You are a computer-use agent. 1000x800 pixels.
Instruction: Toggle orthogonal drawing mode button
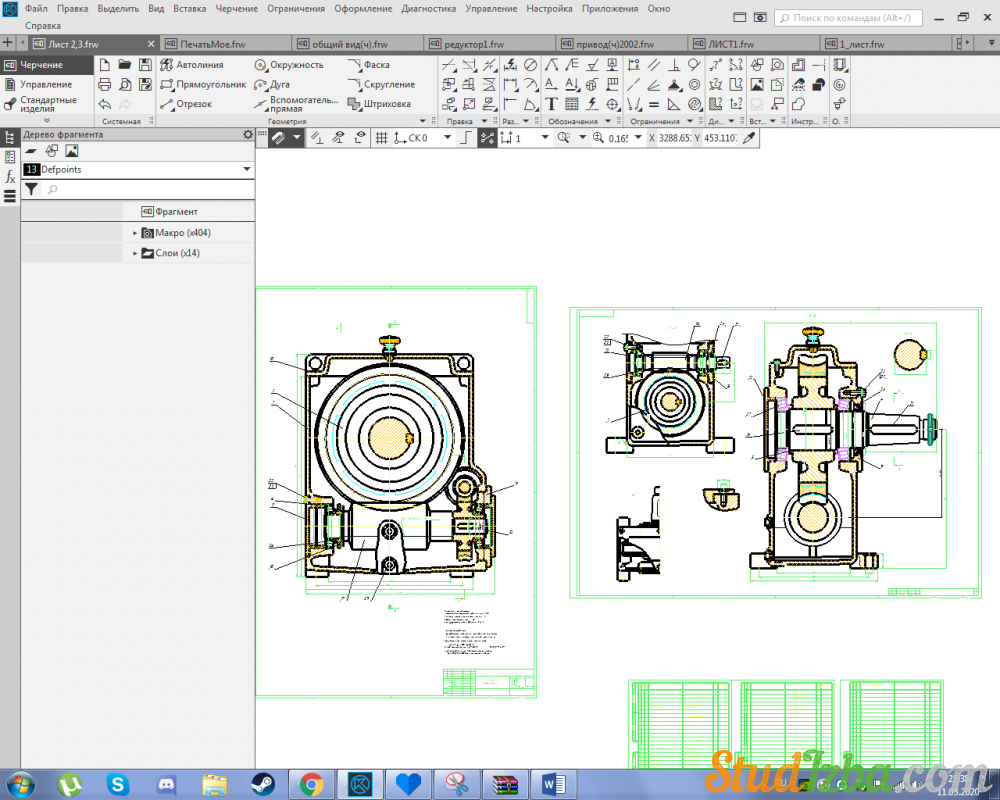click(x=466, y=138)
